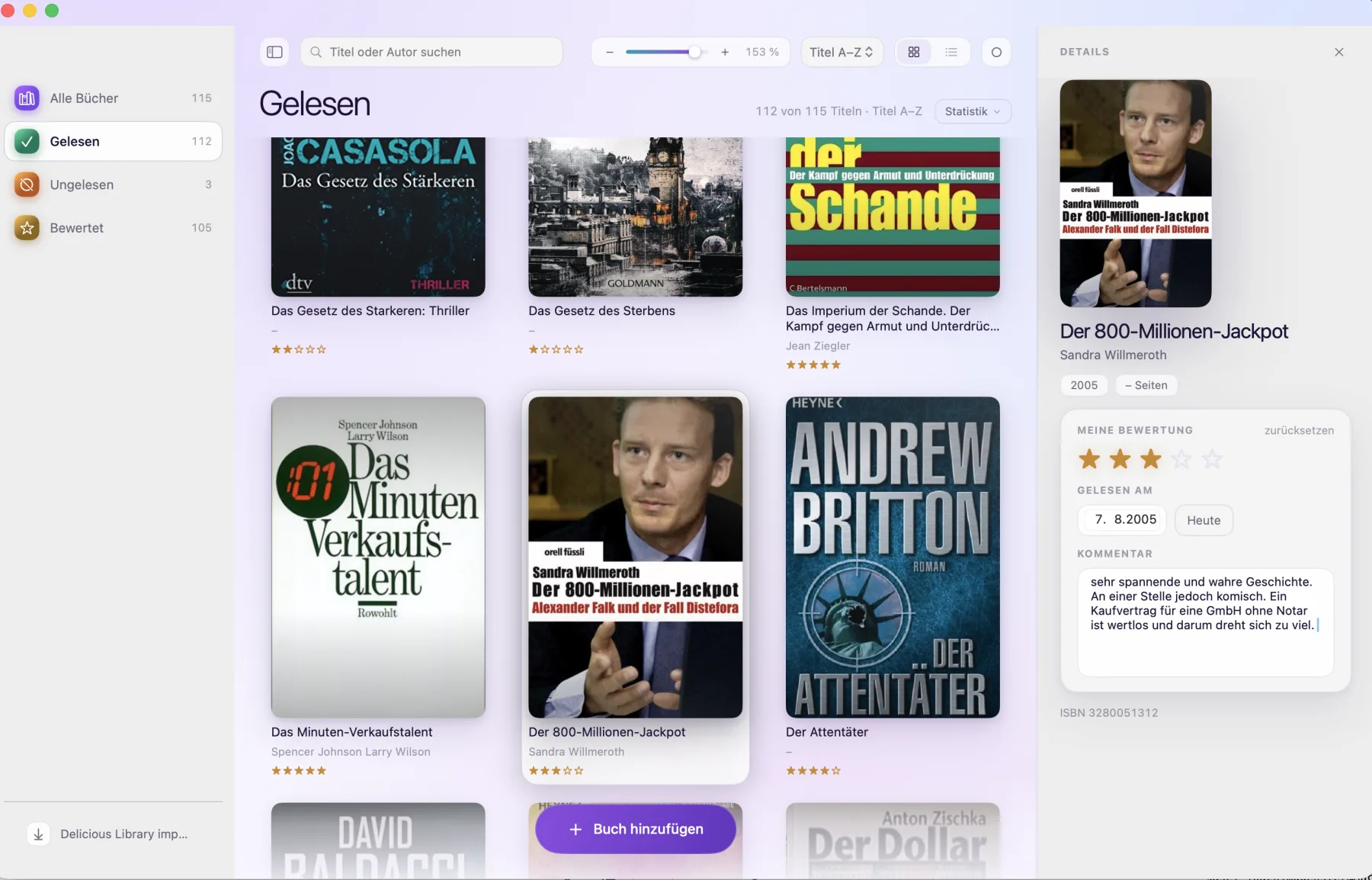Set rating to four stars in details

tap(1181, 459)
